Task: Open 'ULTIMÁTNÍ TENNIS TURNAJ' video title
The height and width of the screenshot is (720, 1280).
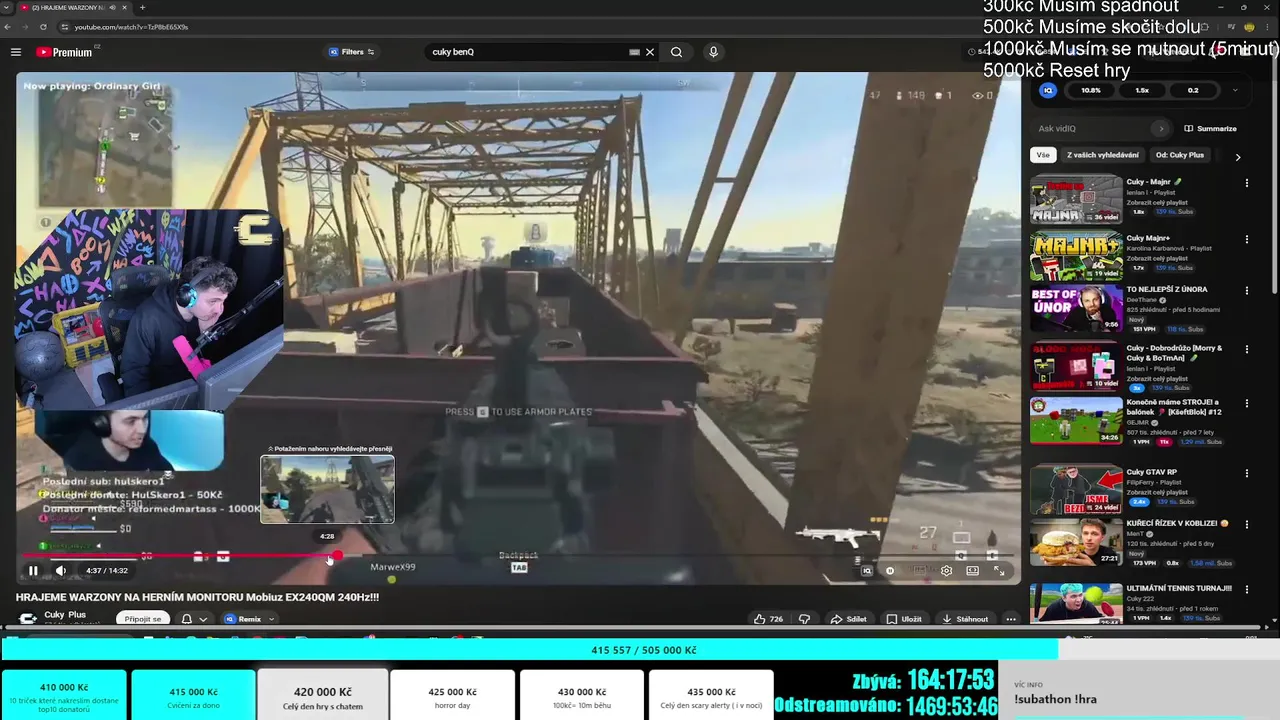Action: [x=1179, y=588]
